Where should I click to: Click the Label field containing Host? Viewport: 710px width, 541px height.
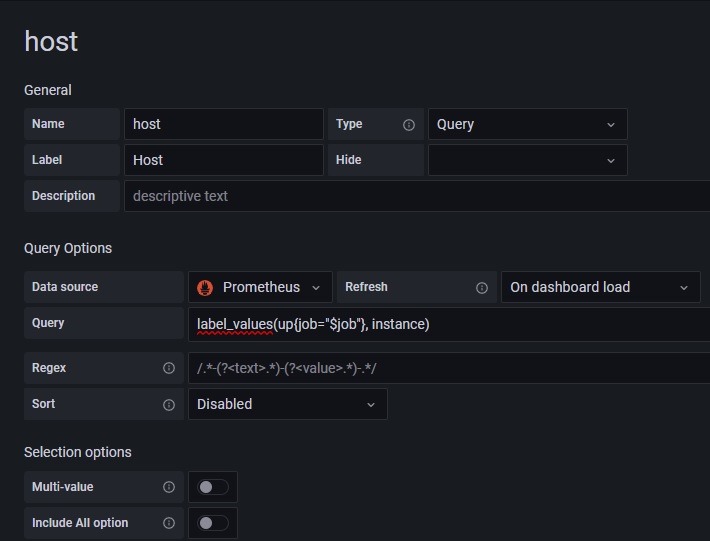pos(223,160)
